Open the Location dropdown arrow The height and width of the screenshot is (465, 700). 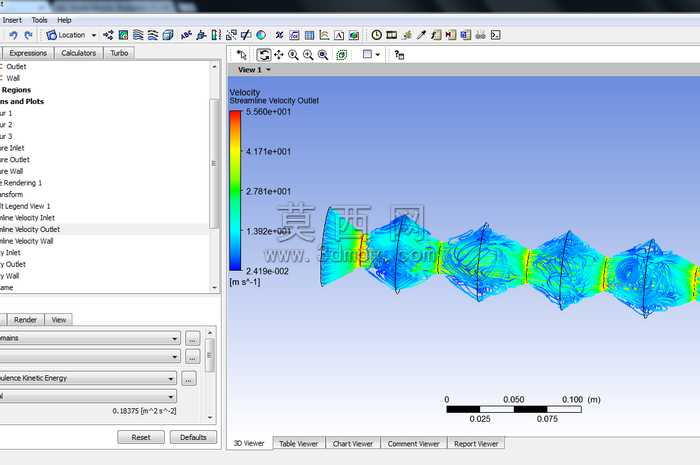(x=94, y=35)
